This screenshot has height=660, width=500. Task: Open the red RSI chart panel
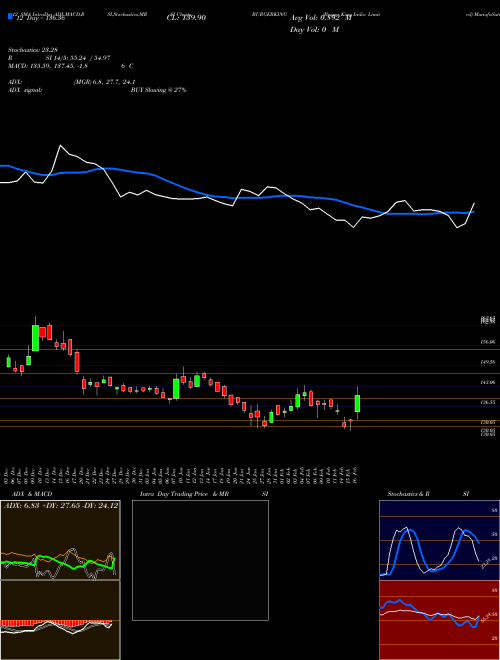pos(439,620)
